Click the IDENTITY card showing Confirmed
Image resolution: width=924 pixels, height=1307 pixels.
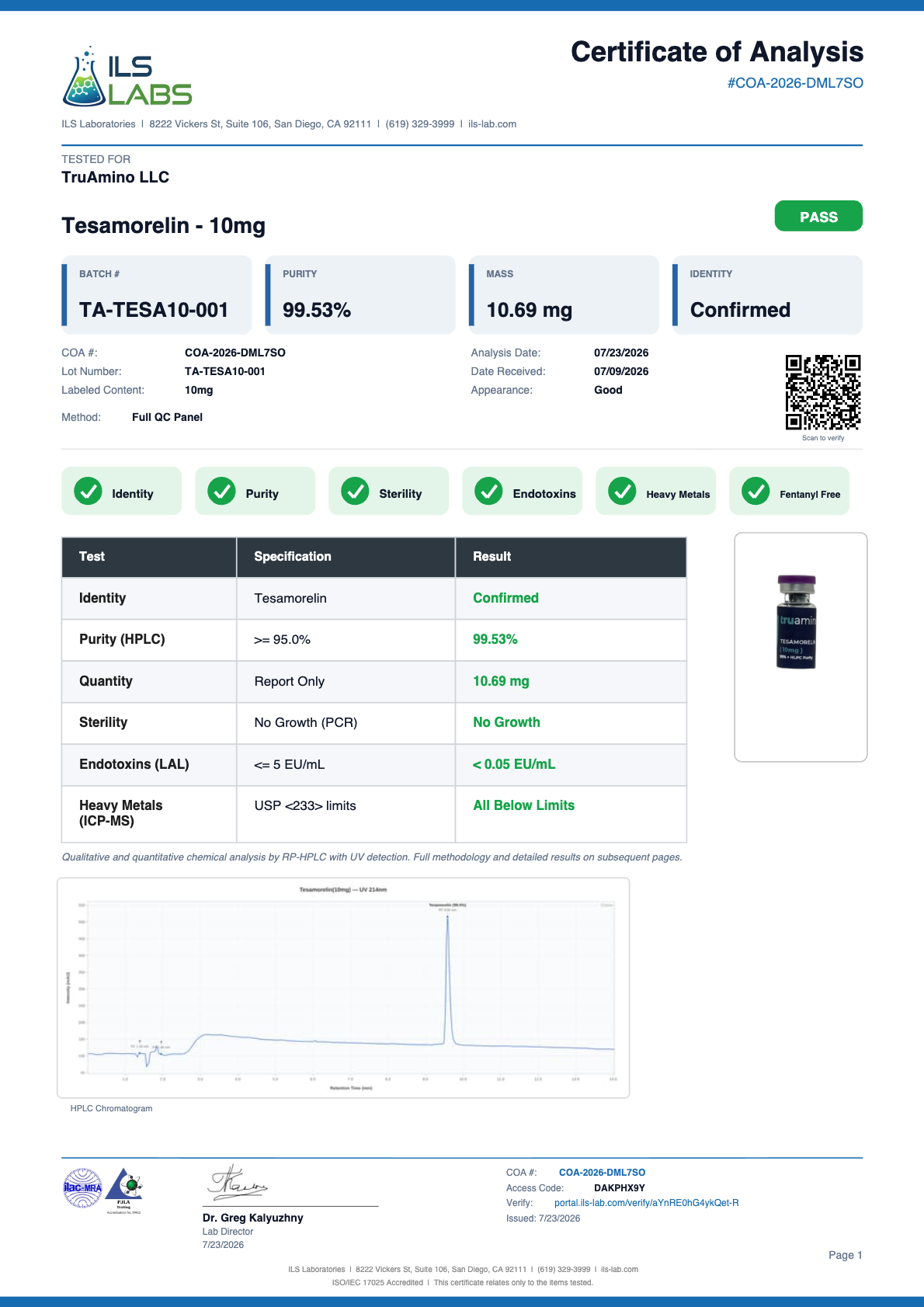tap(767, 295)
